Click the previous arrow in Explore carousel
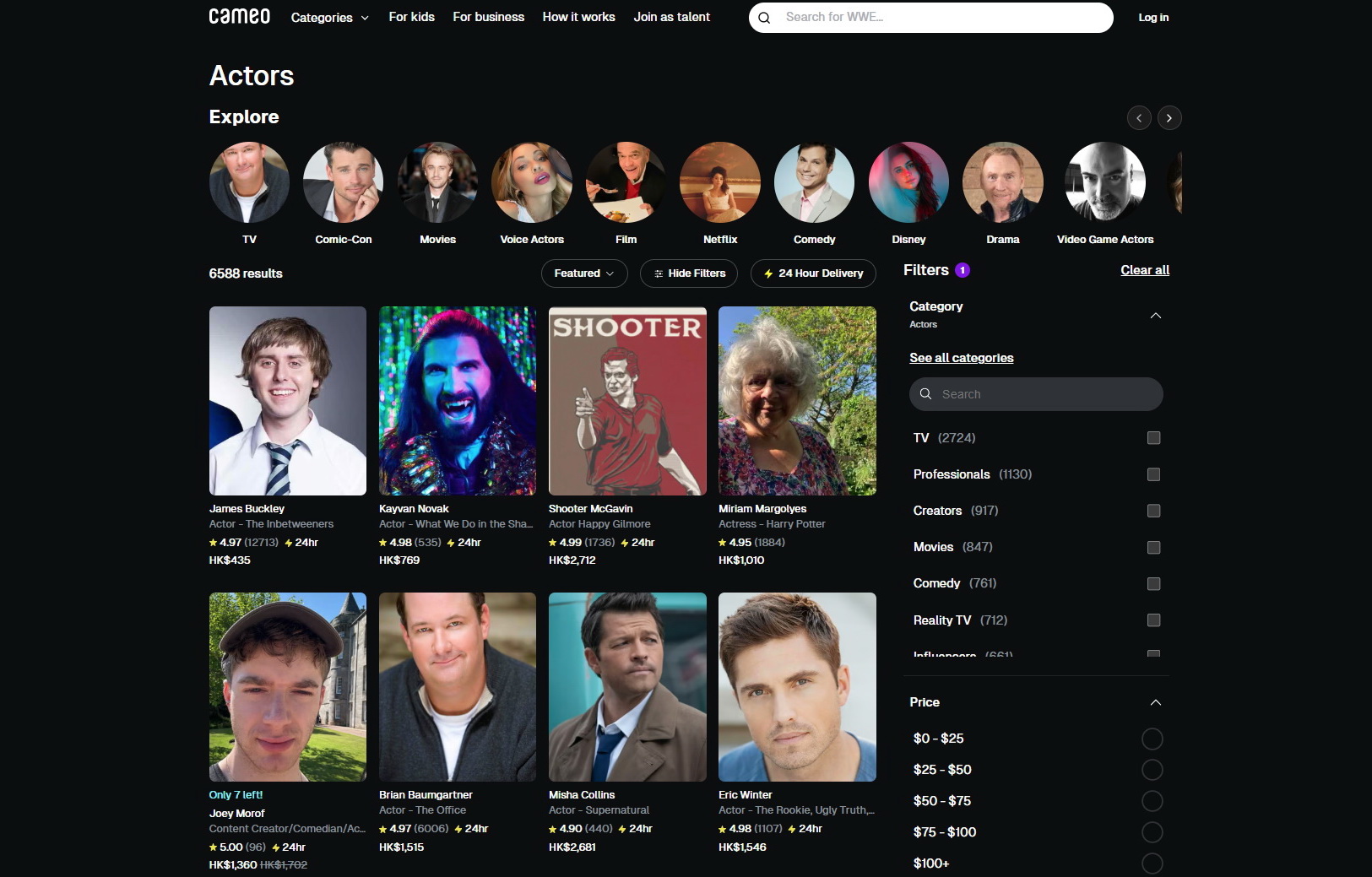Screen dimensions: 1372x877 coord(1139,118)
